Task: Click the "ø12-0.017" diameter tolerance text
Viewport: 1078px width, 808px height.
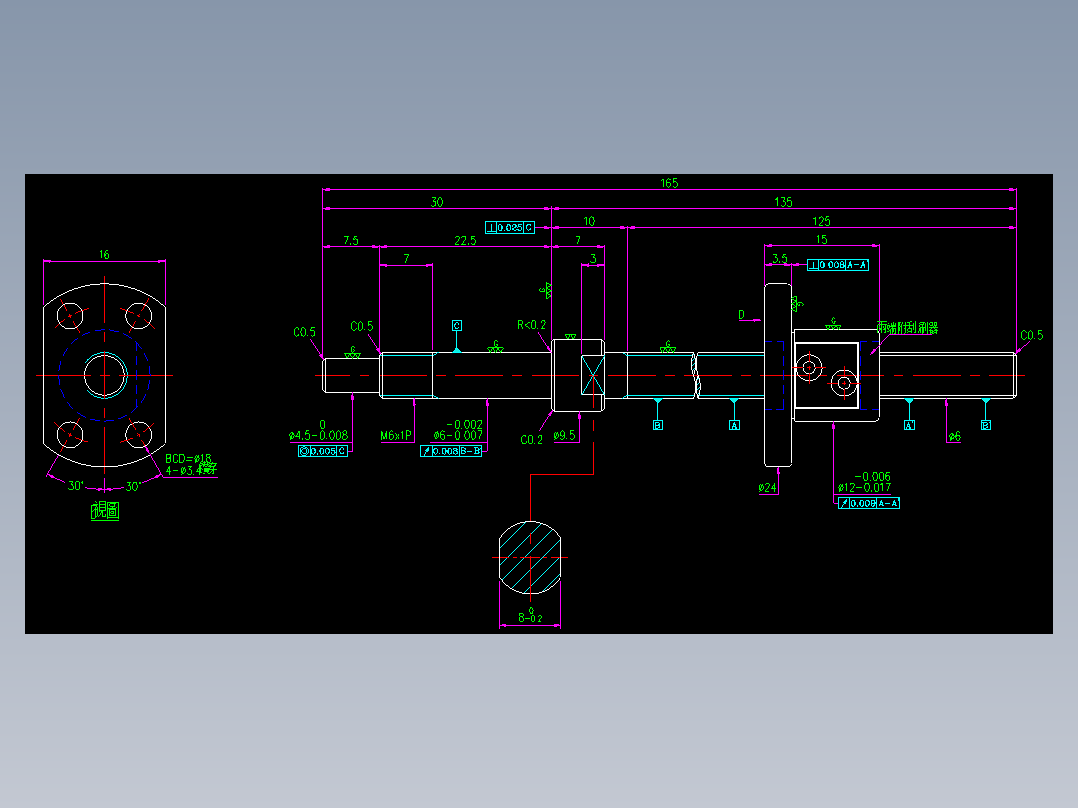Action: coord(864,488)
